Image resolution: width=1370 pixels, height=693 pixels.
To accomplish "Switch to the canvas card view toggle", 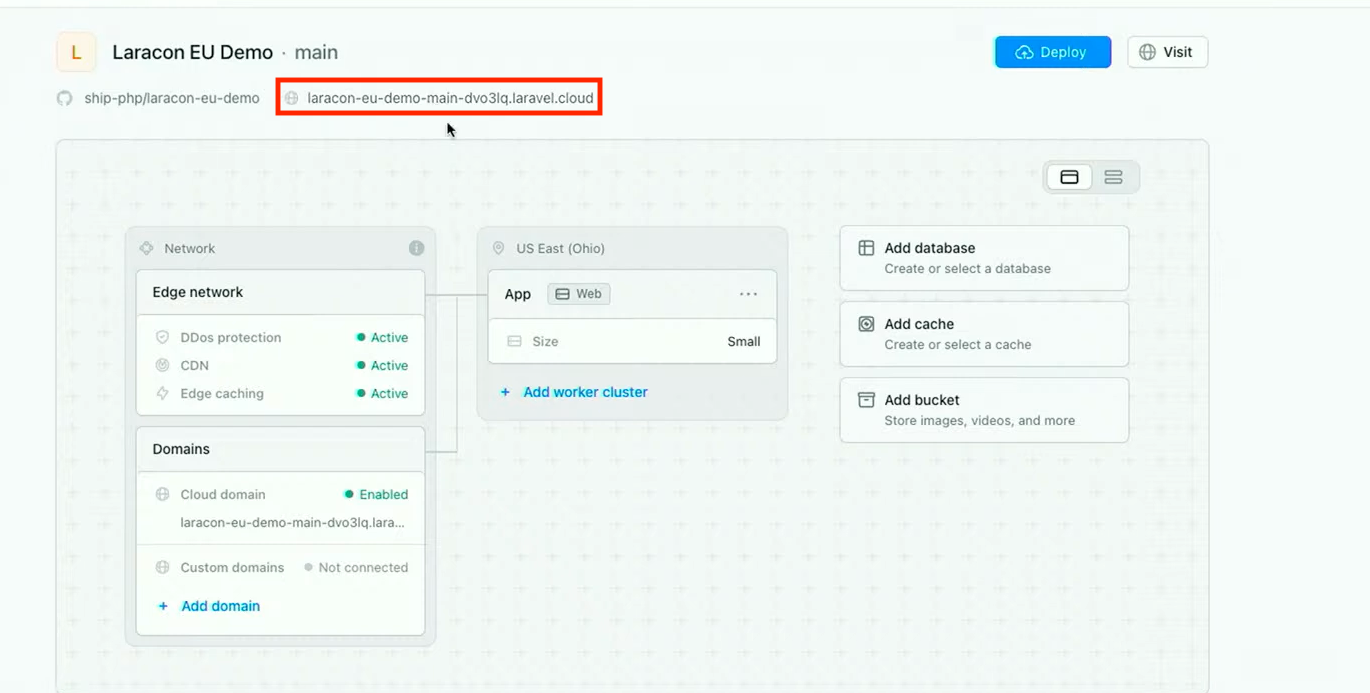I will 1069,177.
